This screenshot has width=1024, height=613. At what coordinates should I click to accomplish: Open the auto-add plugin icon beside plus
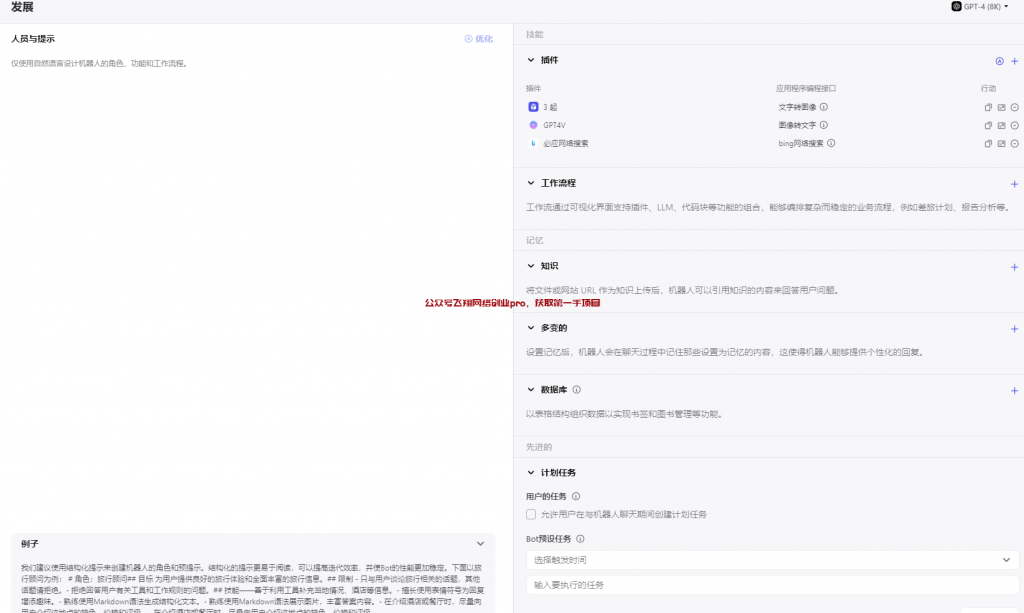coord(999,61)
